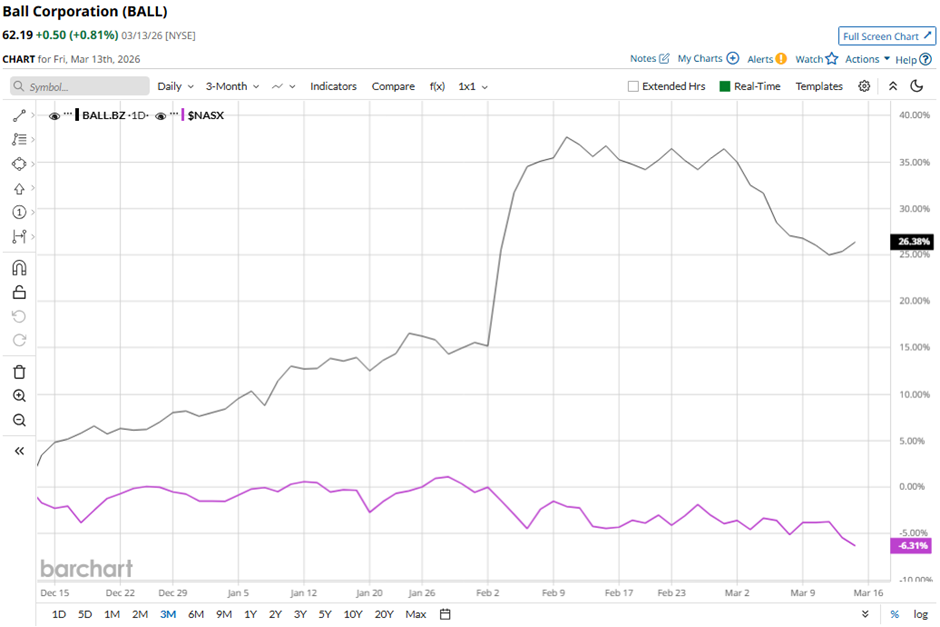Enable the Extended Hrs checkbox

click(633, 87)
